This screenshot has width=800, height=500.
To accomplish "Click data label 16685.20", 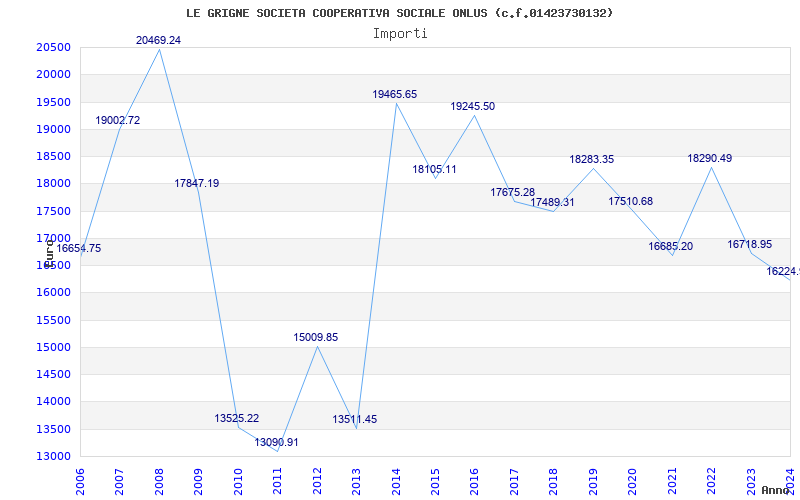I will pyautogui.click(x=670, y=246).
